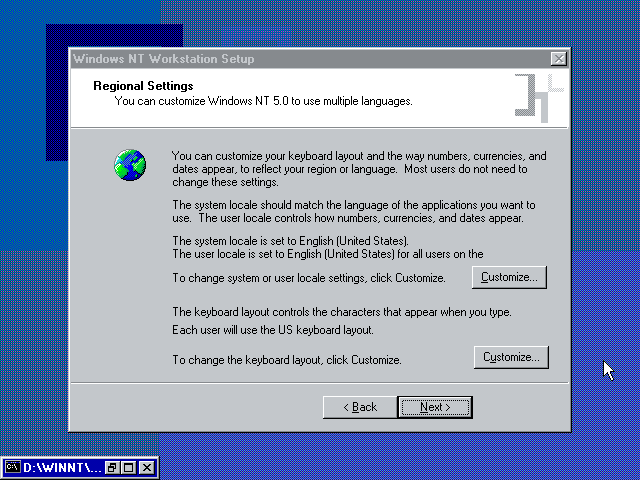Go to the Next setup page

tap(435, 407)
